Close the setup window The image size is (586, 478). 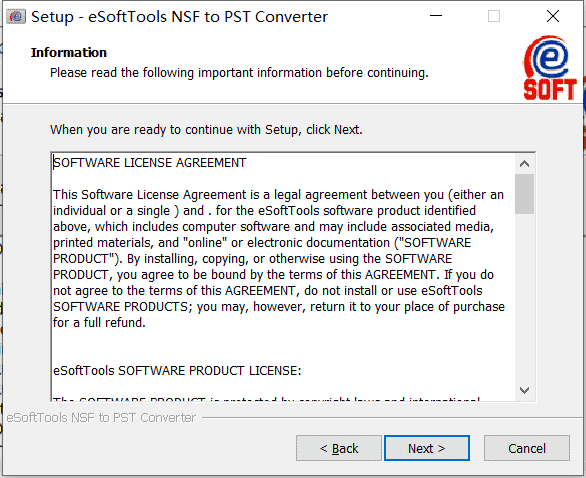pyautogui.click(x=553, y=16)
